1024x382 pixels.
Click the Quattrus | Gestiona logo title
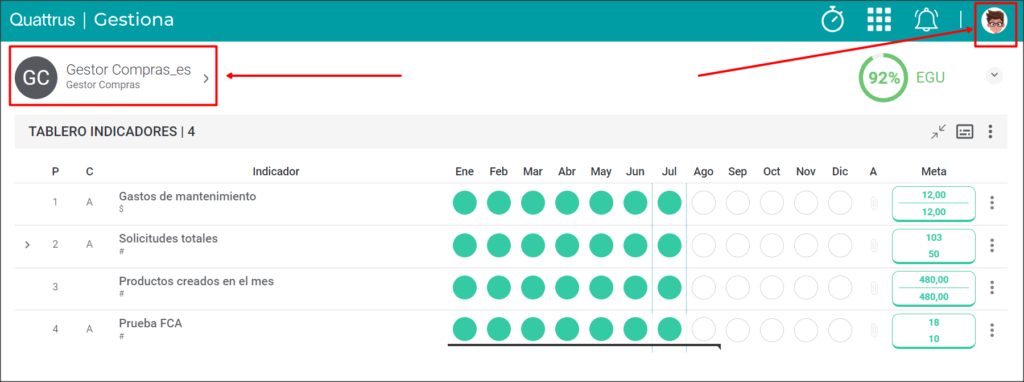[91, 20]
